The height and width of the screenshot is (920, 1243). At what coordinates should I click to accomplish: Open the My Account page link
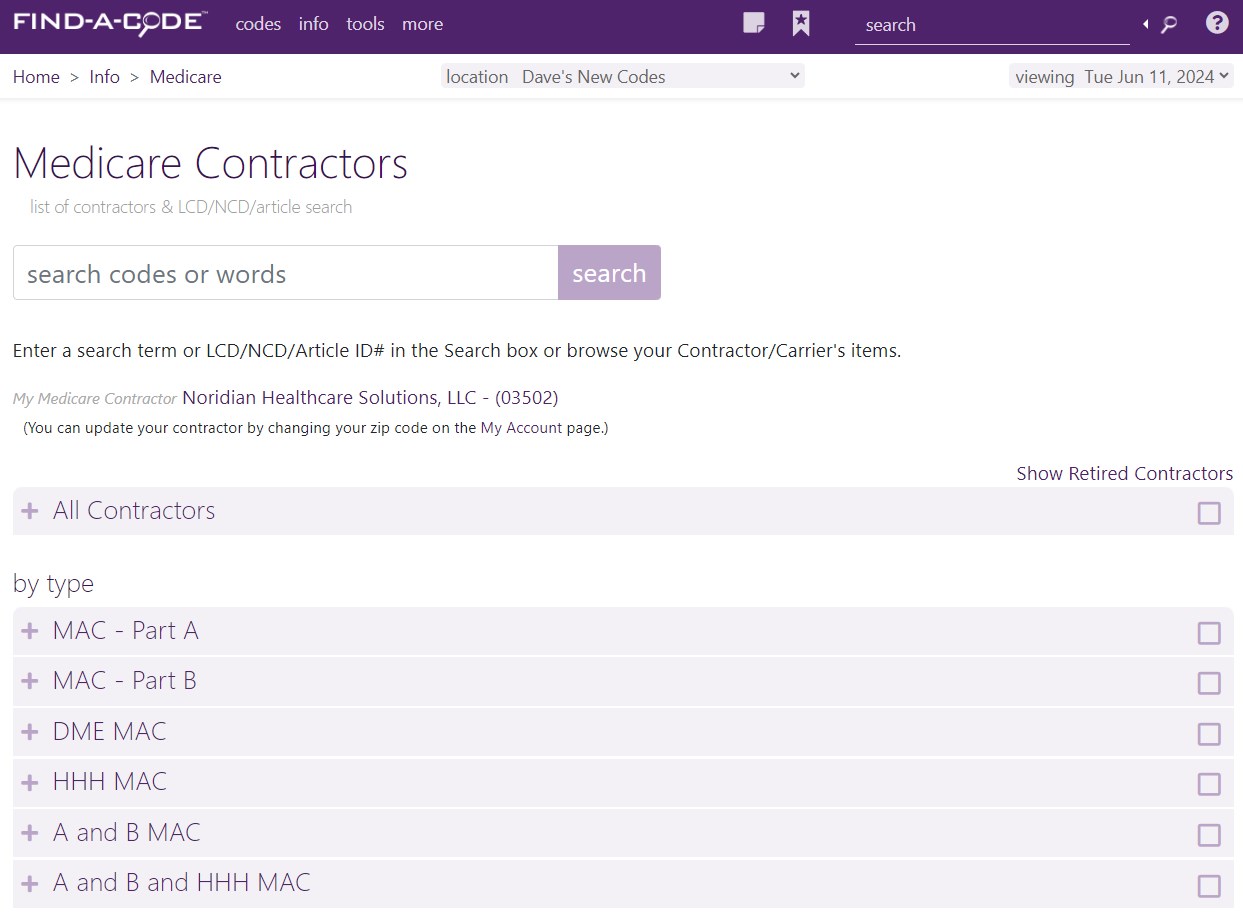pyautogui.click(x=521, y=428)
